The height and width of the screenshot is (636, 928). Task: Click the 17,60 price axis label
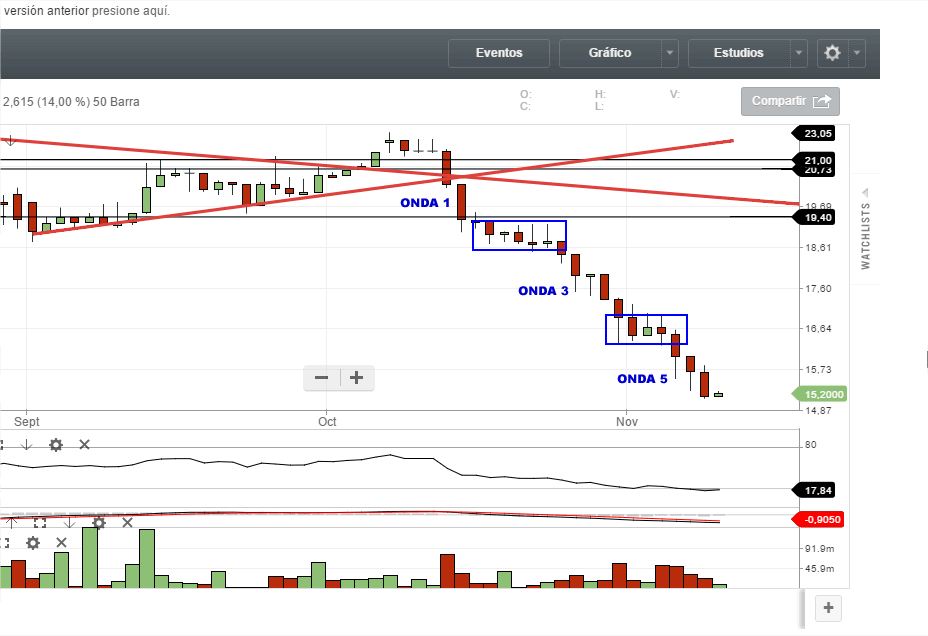818,289
